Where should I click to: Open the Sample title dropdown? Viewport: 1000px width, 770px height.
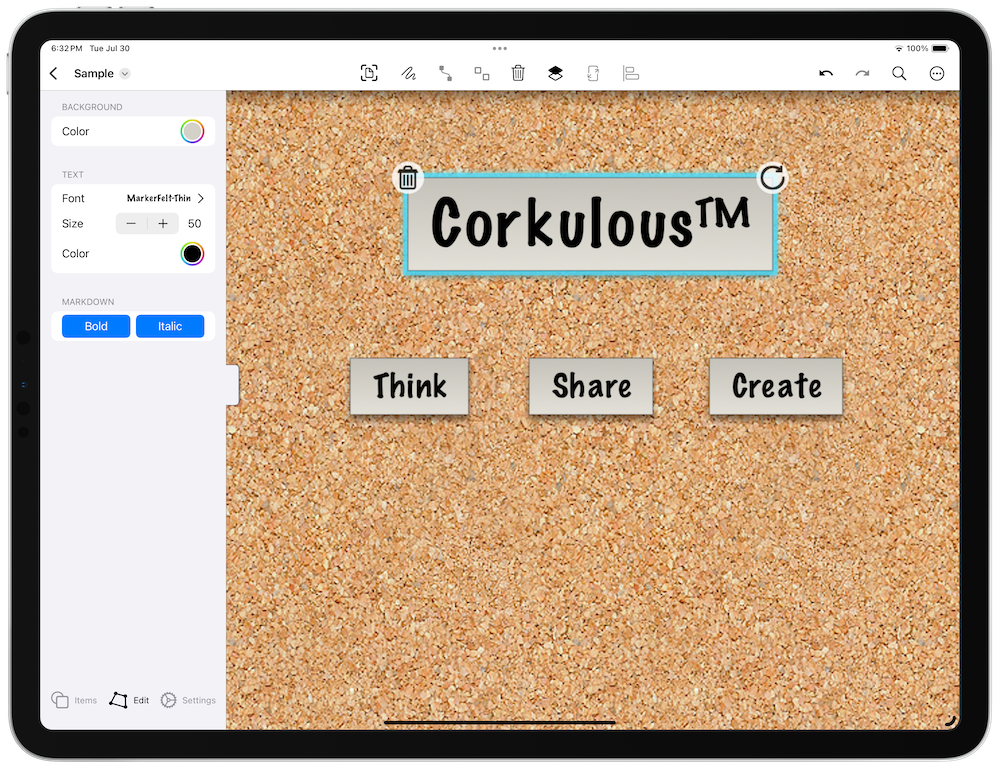[x=125, y=73]
